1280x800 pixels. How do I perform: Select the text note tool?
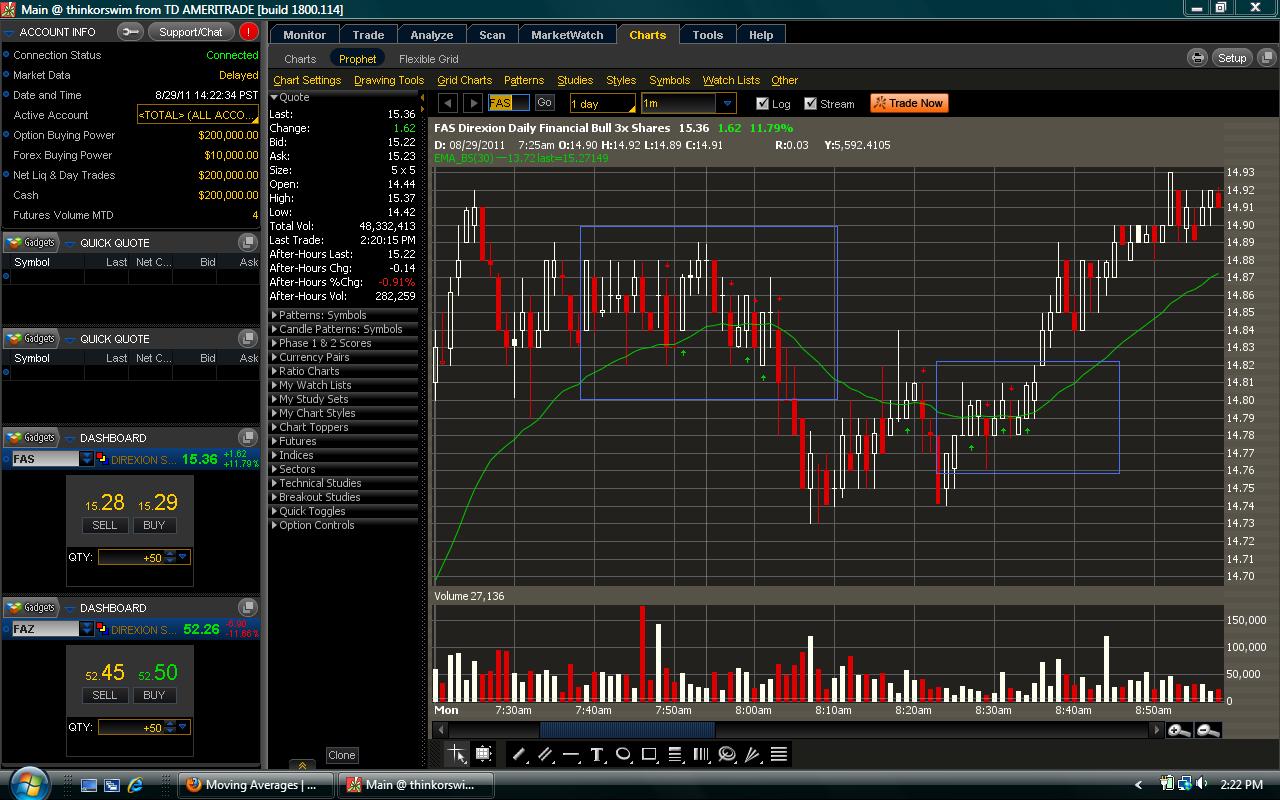597,754
